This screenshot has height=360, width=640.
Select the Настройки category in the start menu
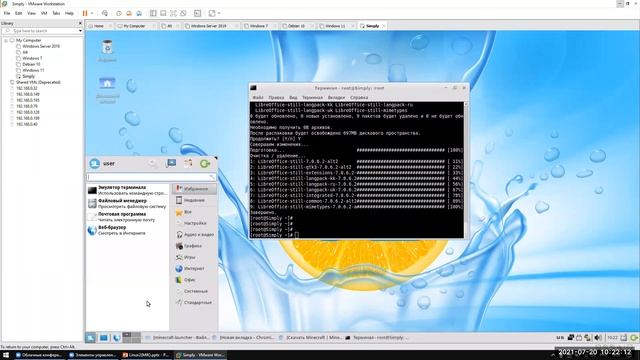click(194, 223)
